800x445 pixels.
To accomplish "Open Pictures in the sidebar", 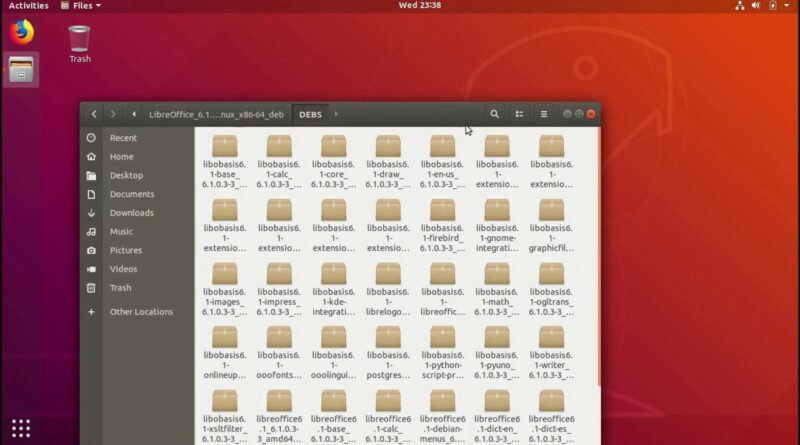I will [x=138, y=251].
